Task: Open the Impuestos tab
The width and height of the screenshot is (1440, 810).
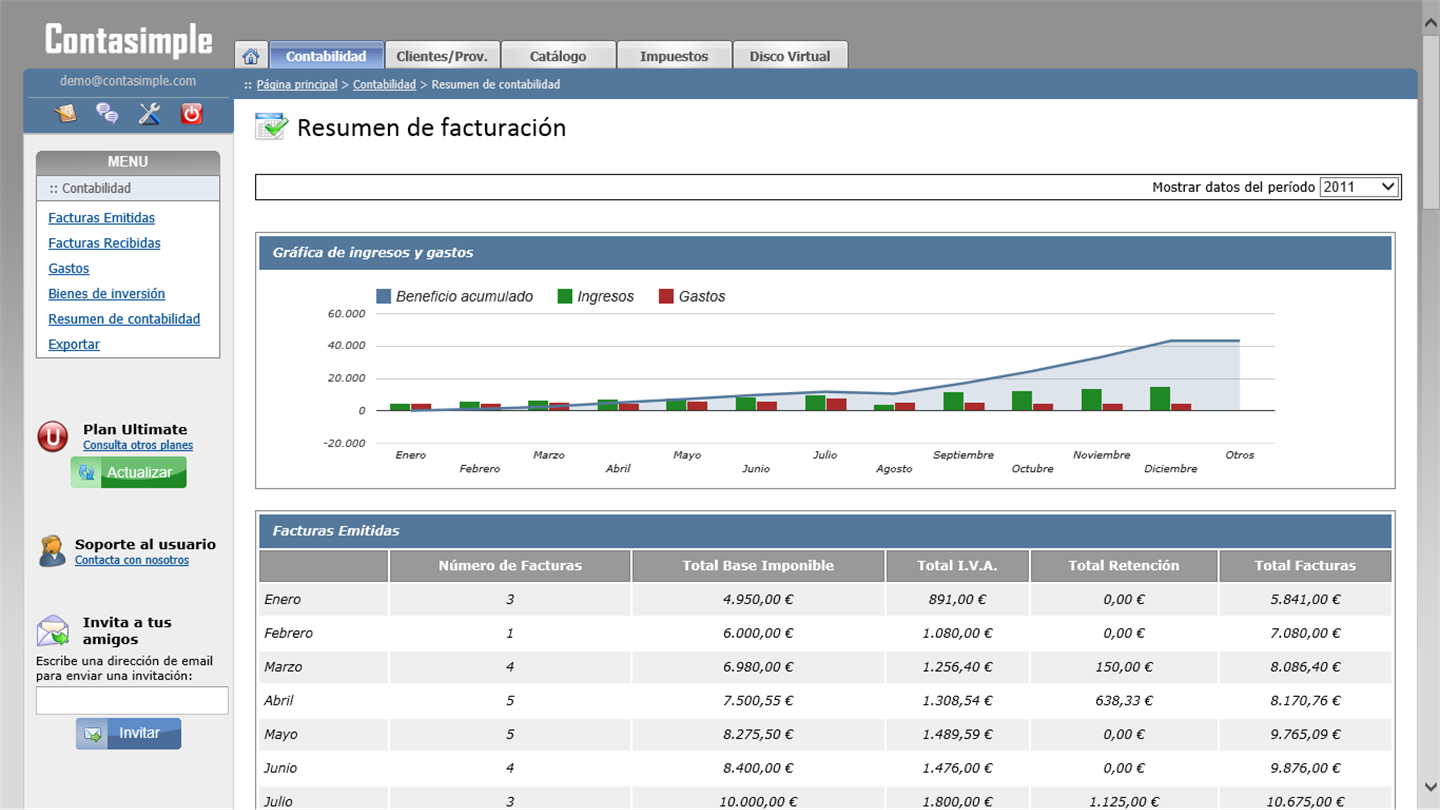Action: pyautogui.click(x=673, y=56)
